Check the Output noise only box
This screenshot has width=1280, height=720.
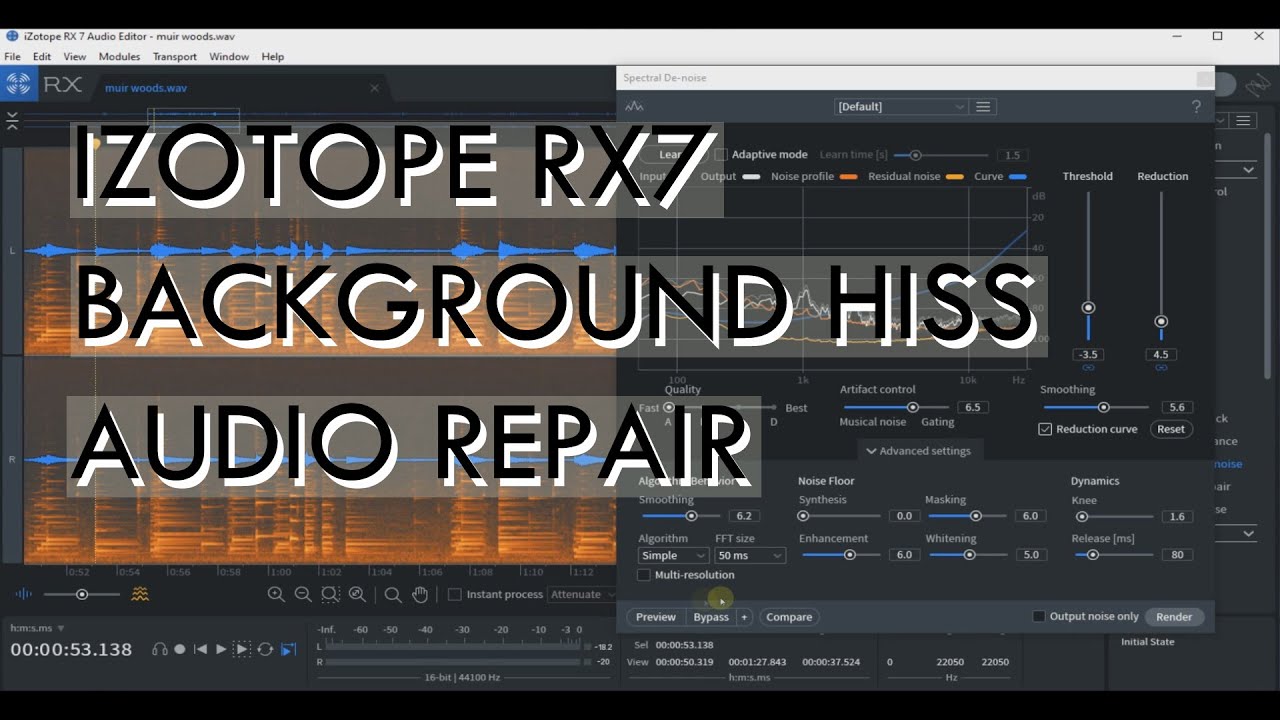(1039, 617)
